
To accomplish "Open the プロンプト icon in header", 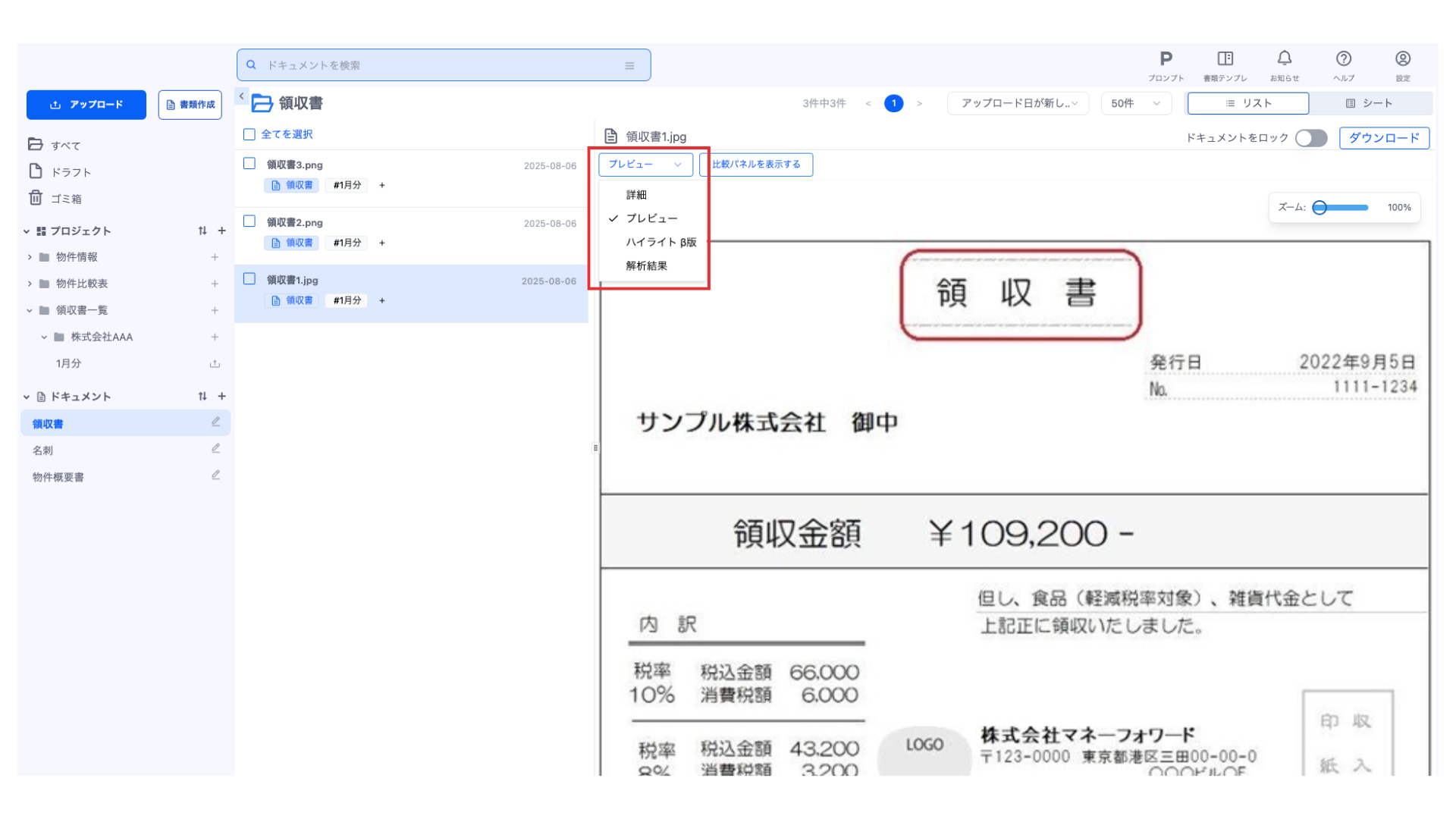I will (1166, 59).
